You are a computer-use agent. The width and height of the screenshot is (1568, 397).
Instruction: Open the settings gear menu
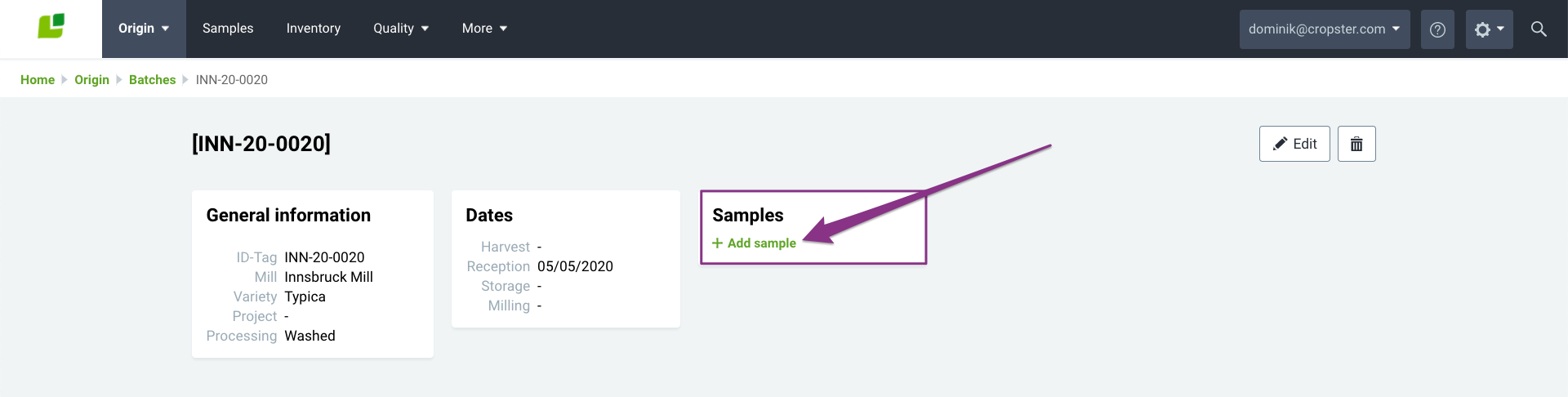(1489, 29)
